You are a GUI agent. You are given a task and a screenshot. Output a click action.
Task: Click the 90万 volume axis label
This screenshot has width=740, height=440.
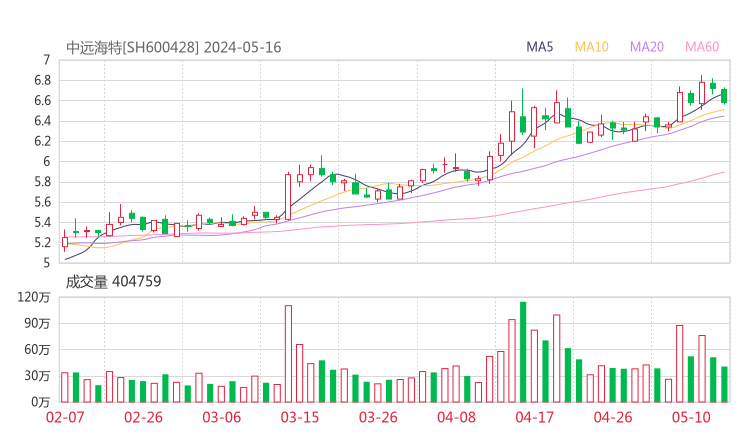[37, 323]
